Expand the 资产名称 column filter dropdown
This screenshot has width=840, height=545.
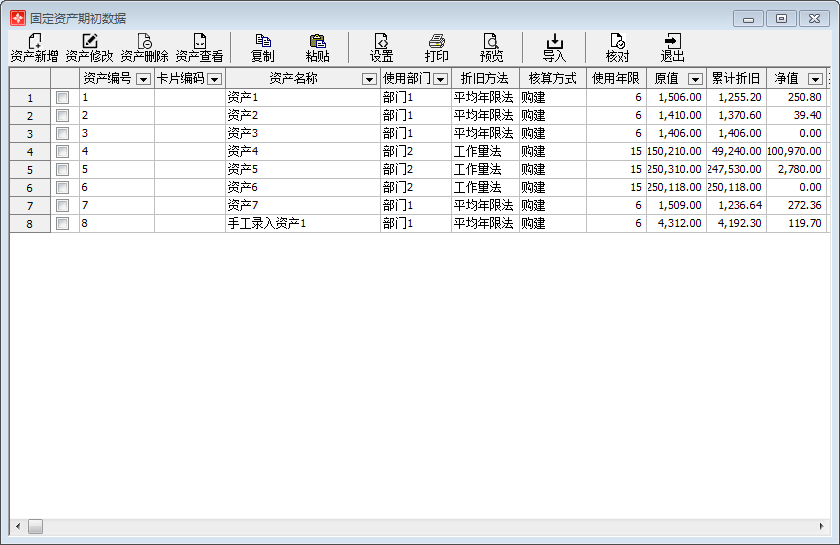pos(369,79)
